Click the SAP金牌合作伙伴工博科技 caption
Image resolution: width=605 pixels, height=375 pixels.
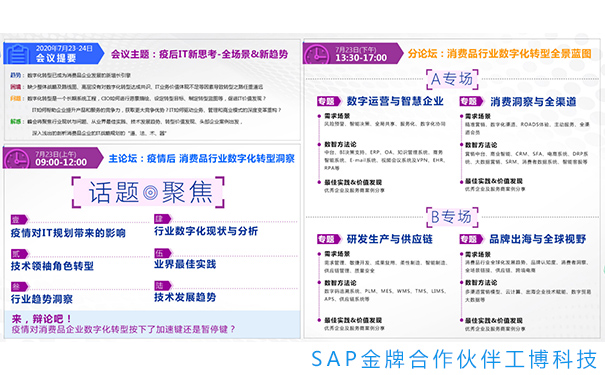455,360
